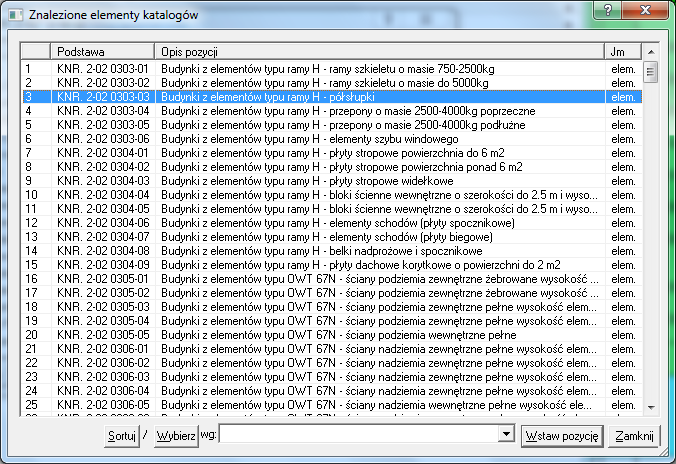This screenshot has height=464, width=676.
Task: Click the scrollbar up arrow
Action: click(650, 51)
